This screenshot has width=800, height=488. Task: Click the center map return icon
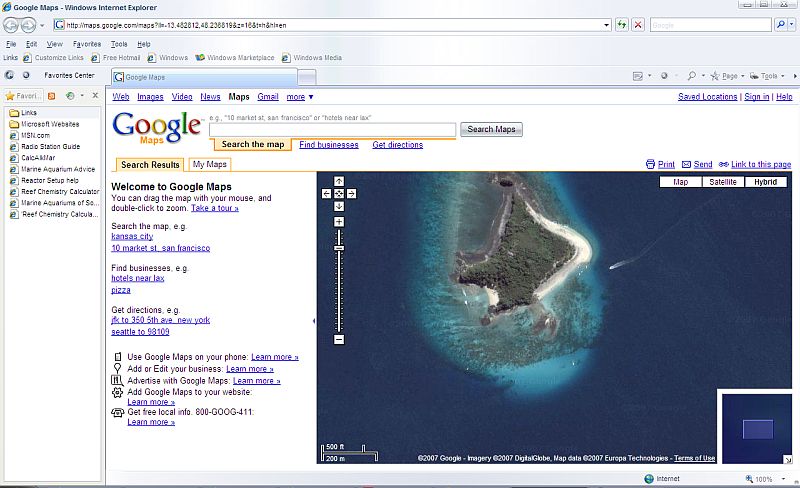[339, 193]
